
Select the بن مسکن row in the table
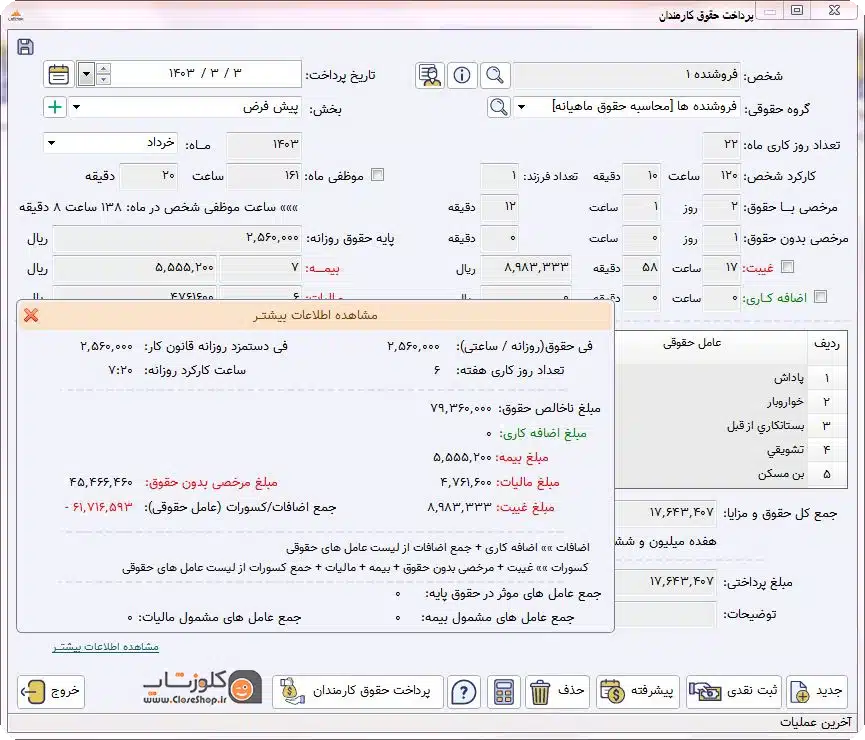pos(731,473)
